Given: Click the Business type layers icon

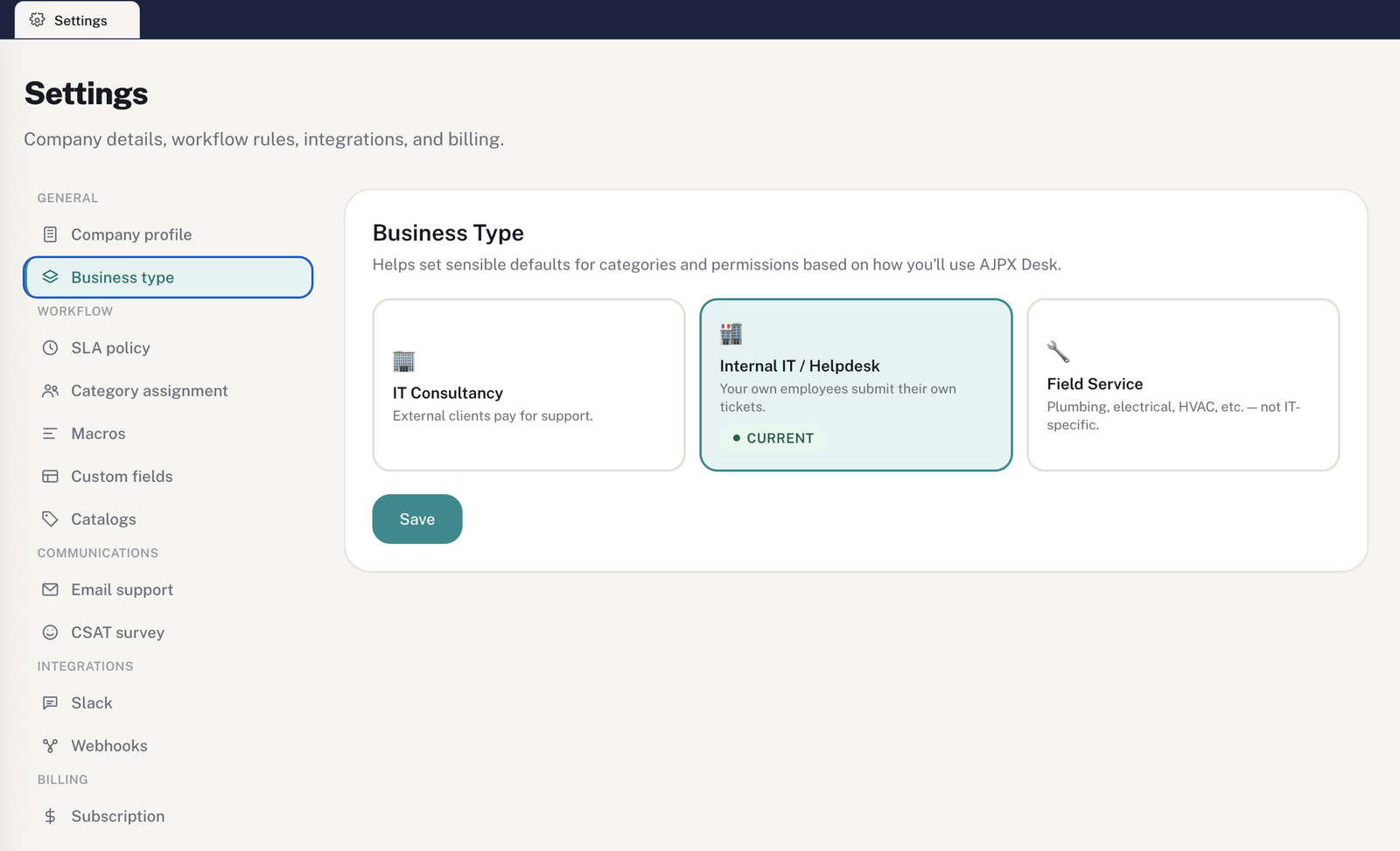Looking at the screenshot, I should (x=50, y=277).
